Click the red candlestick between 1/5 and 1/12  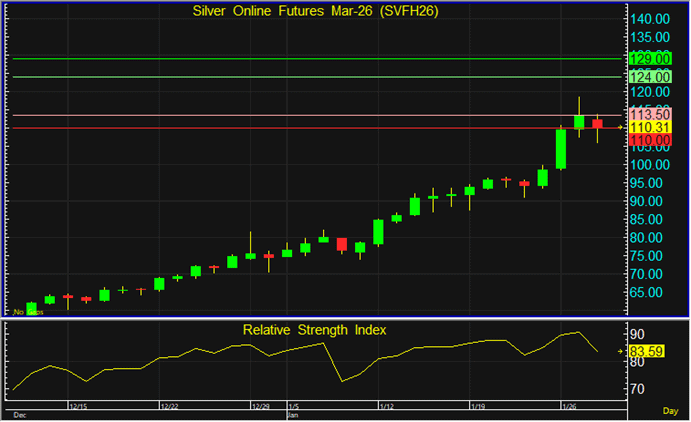click(x=342, y=244)
